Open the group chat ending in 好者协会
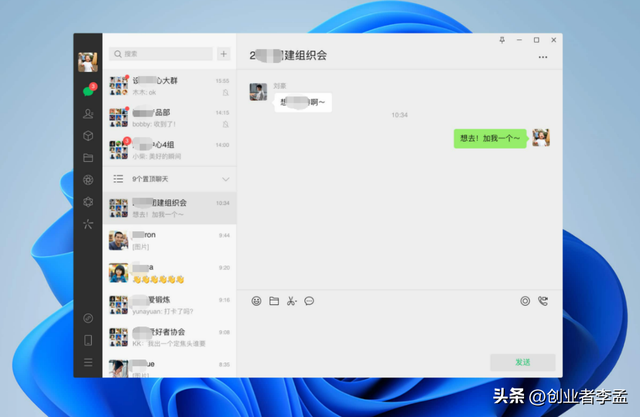640x417 pixels. [x=169, y=337]
